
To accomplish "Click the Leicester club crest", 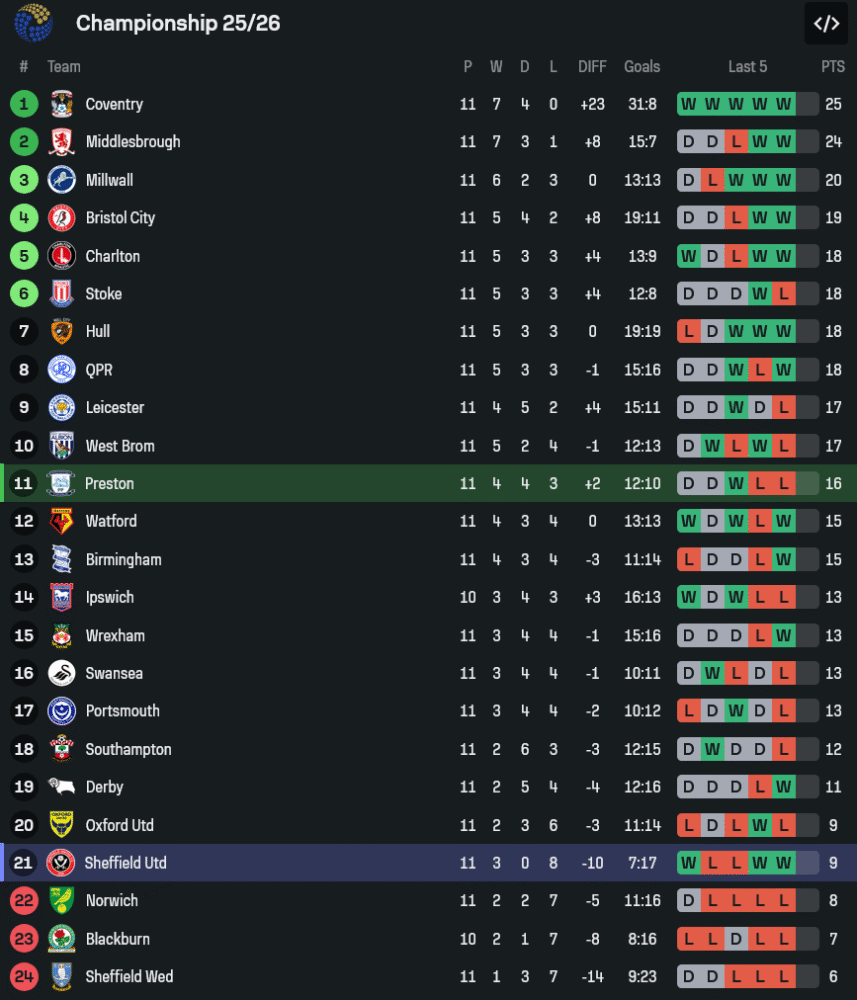I will pos(62,408).
